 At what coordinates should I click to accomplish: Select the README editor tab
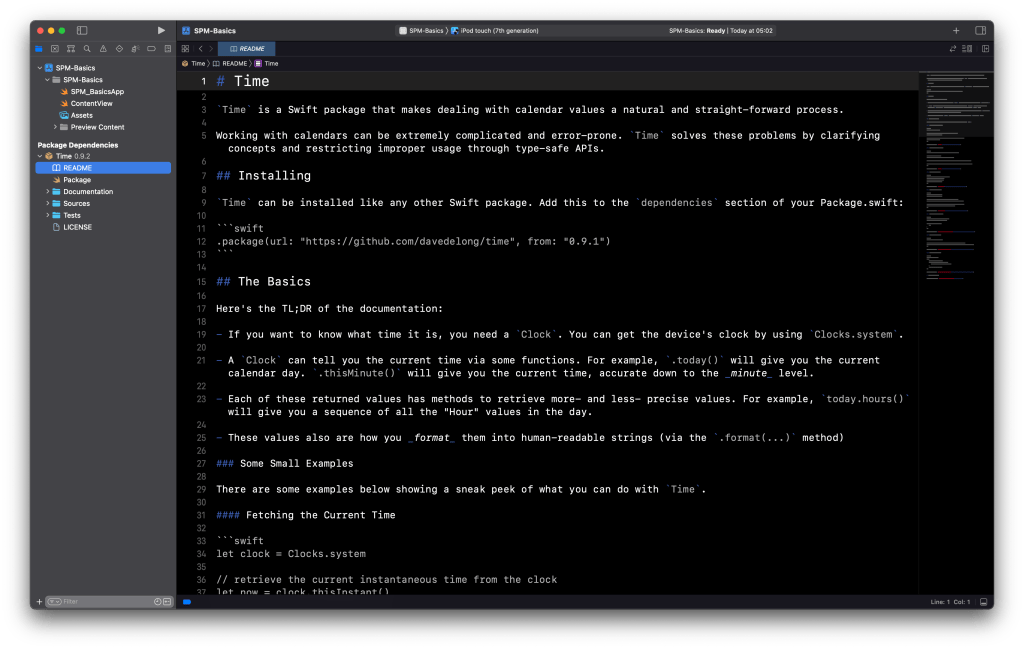[246, 48]
